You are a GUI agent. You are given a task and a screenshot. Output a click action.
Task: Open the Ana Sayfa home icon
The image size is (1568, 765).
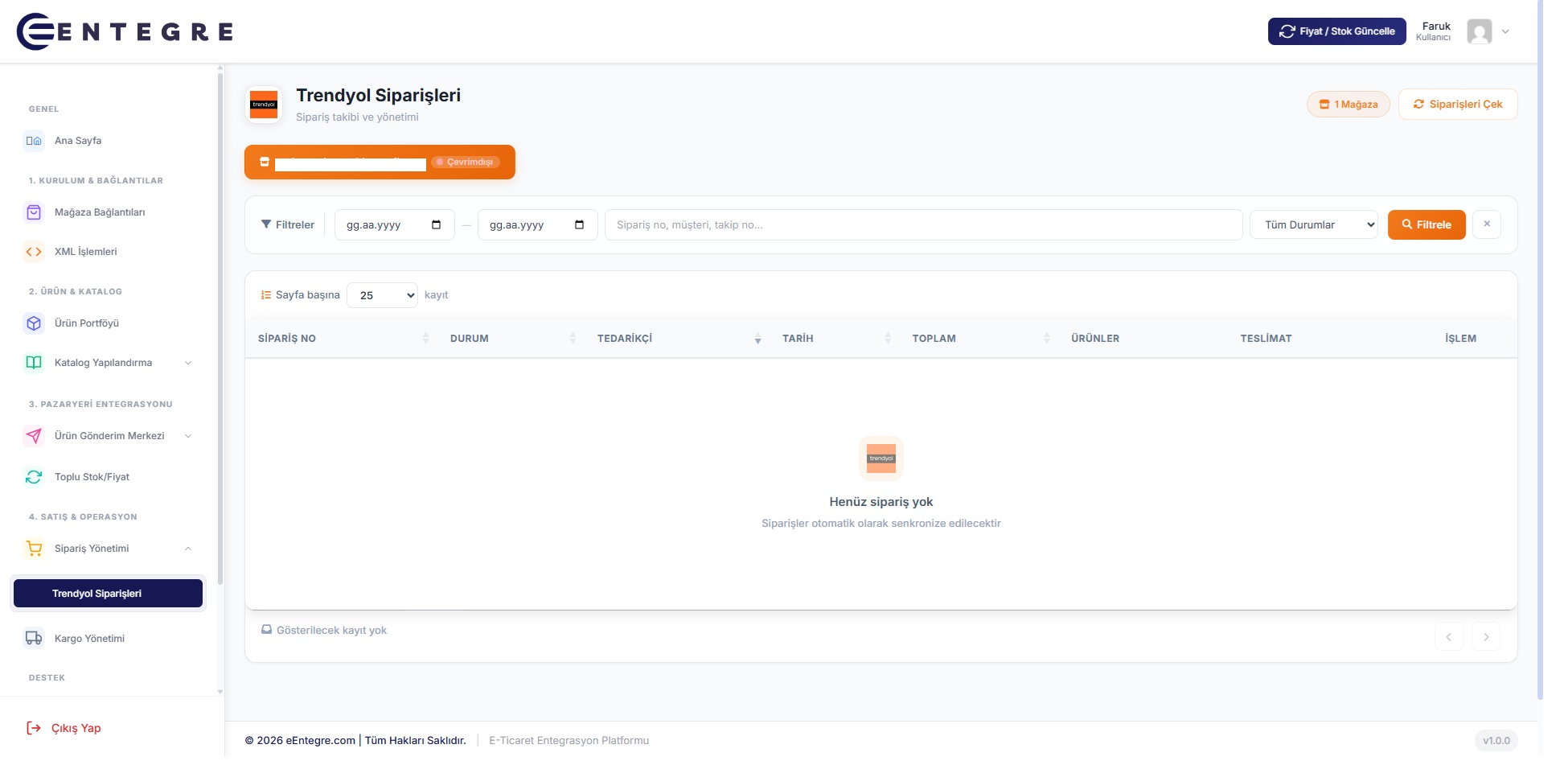(34, 141)
